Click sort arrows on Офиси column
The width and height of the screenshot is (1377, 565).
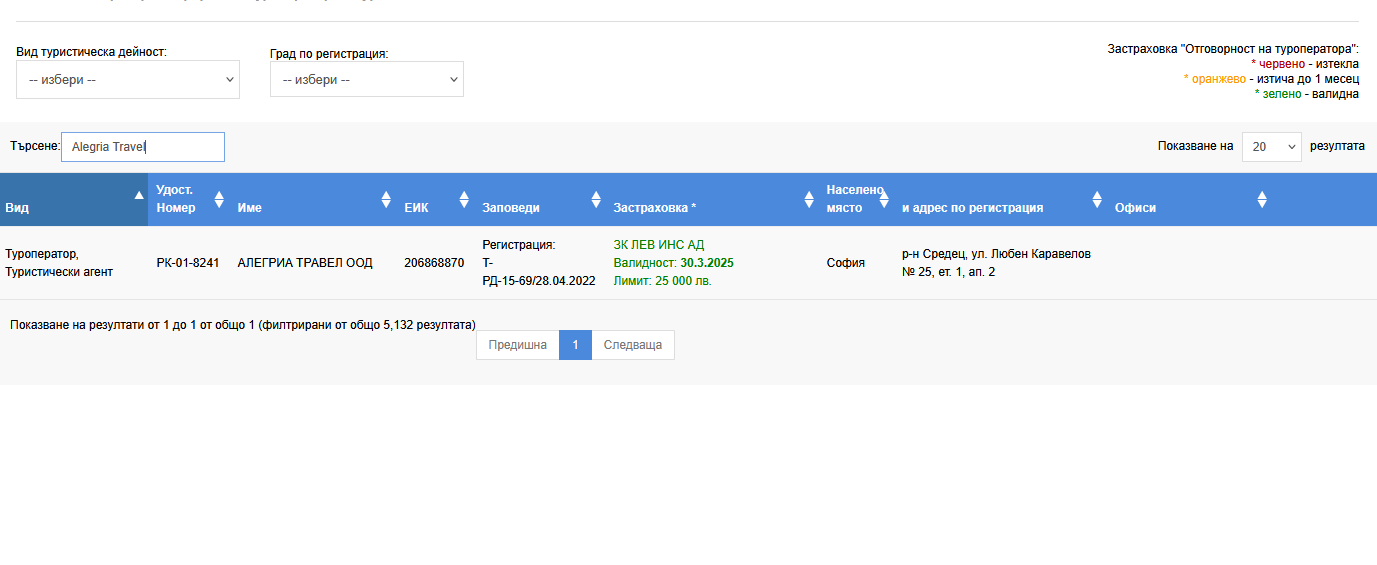tap(1262, 199)
